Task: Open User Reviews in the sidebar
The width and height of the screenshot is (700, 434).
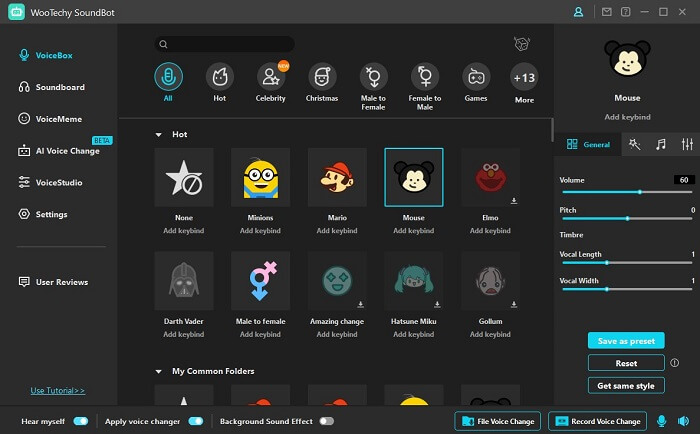Action: (x=53, y=282)
